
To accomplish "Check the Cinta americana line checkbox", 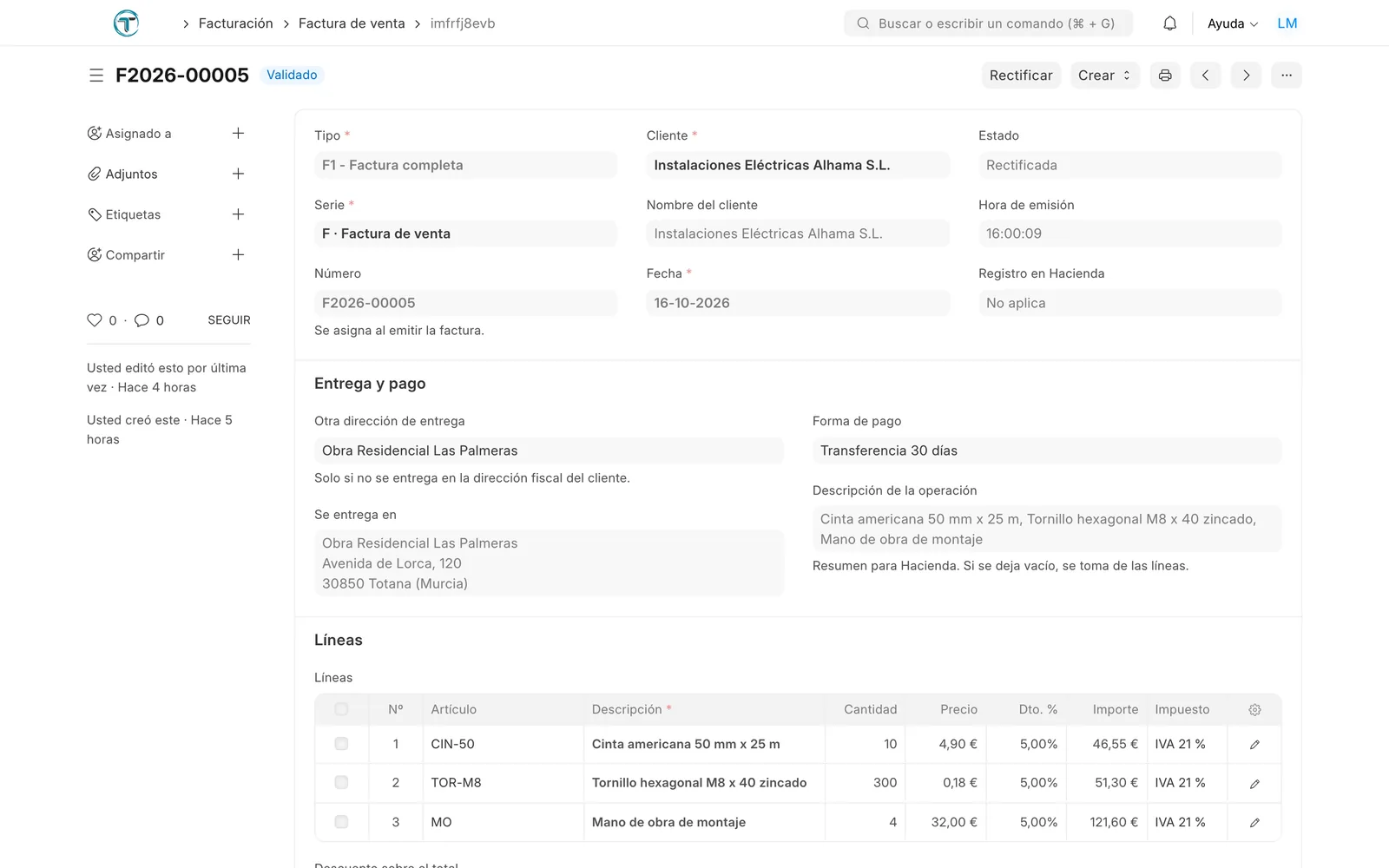I will click(341, 744).
